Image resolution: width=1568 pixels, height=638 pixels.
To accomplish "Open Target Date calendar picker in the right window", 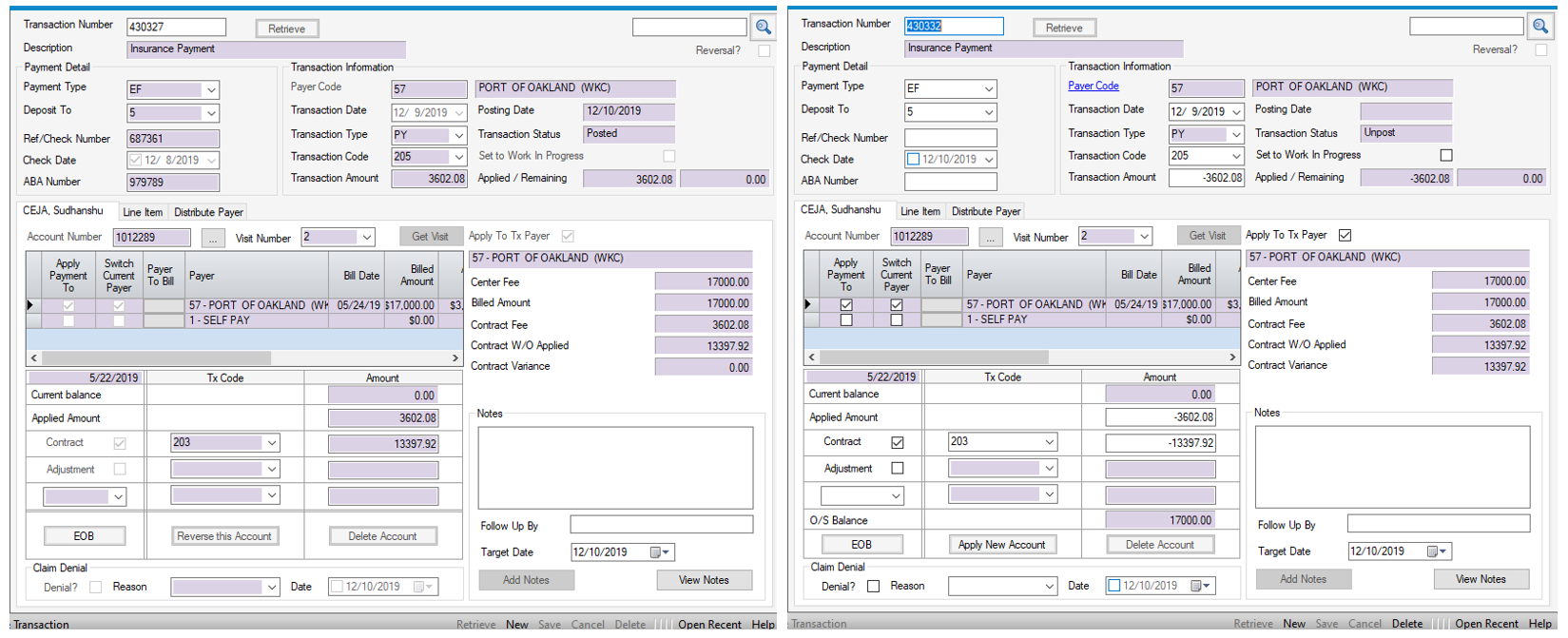I will pyautogui.click(x=1438, y=551).
